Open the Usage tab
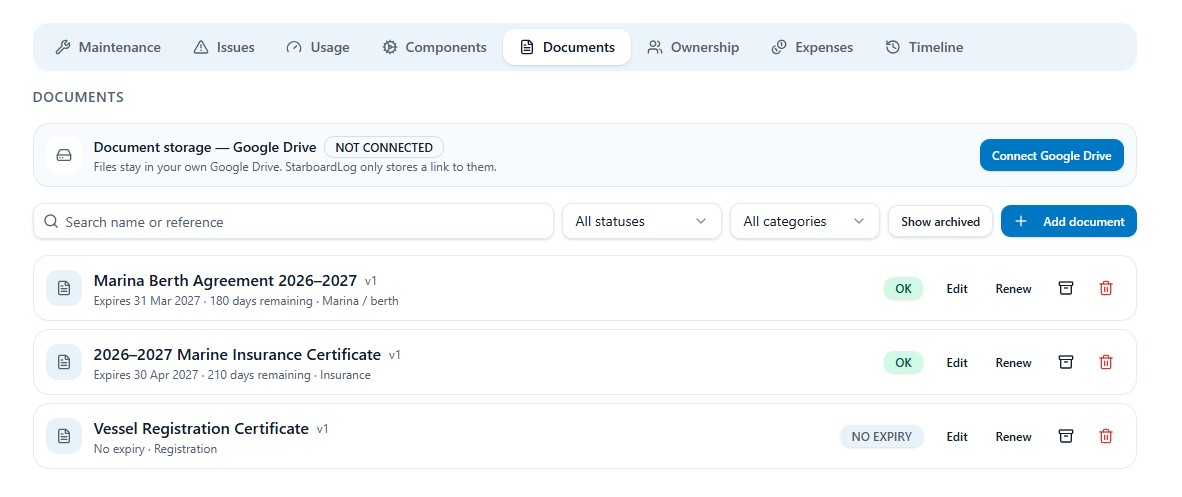Viewport: 1182px width, 497px height. click(x=317, y=48)
